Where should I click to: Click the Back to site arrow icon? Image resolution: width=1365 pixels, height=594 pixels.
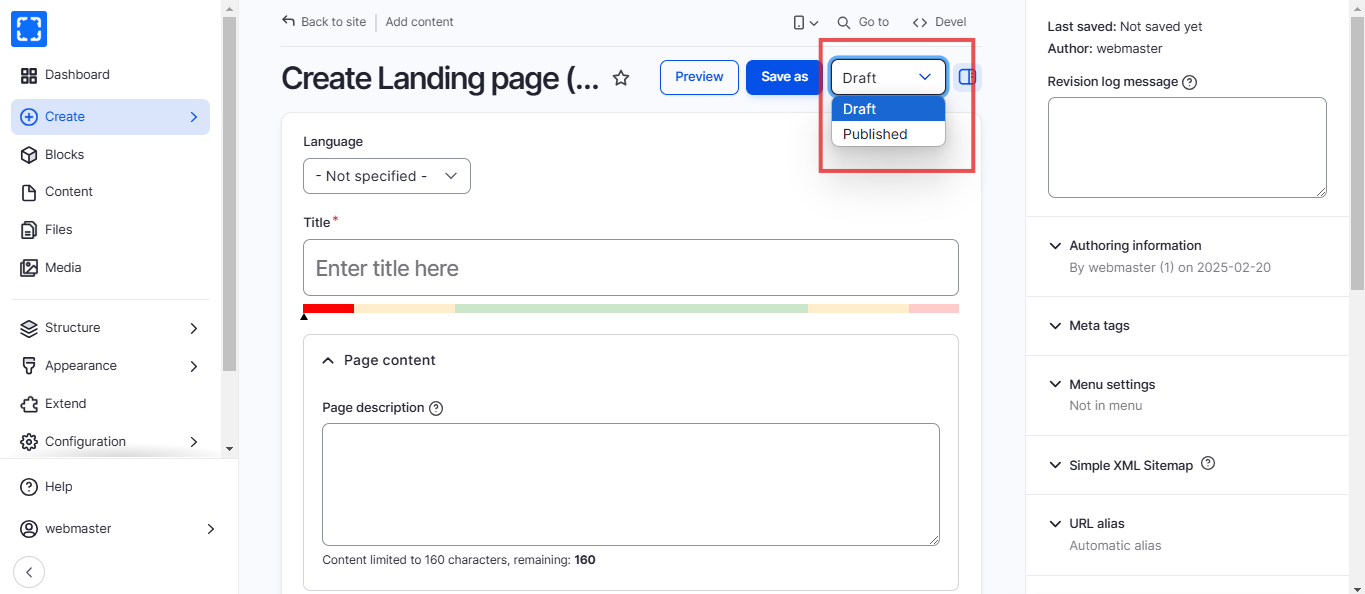point(289,21)
